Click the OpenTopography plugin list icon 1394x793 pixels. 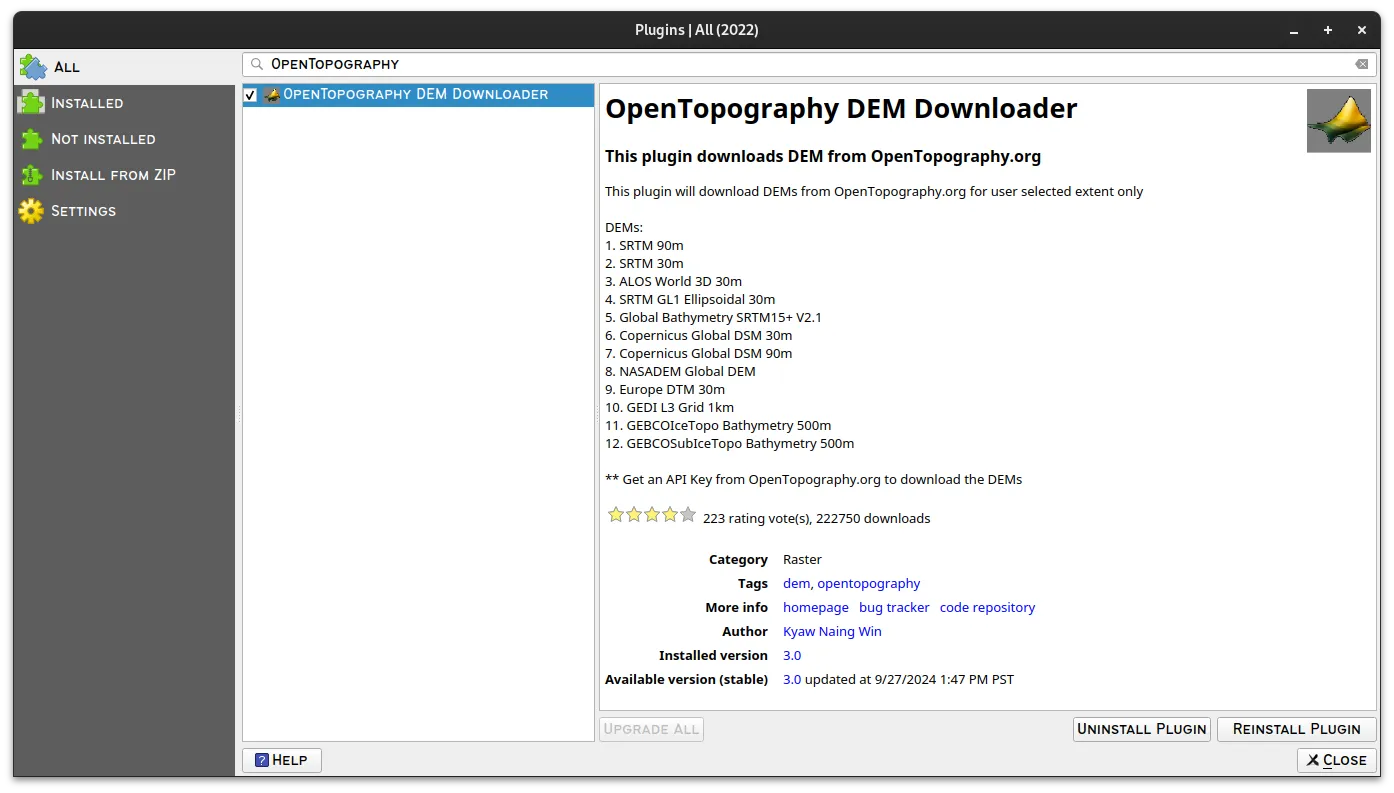272,94
